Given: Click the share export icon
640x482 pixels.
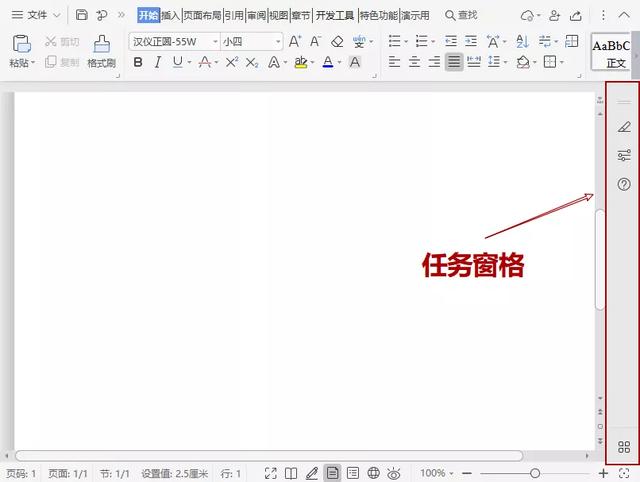Looking at the screenshot, I should tap(576, 16).
